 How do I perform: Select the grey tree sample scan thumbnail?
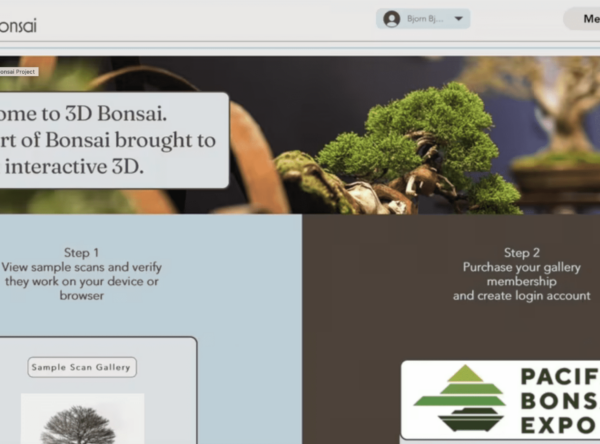tap(82, 418)
